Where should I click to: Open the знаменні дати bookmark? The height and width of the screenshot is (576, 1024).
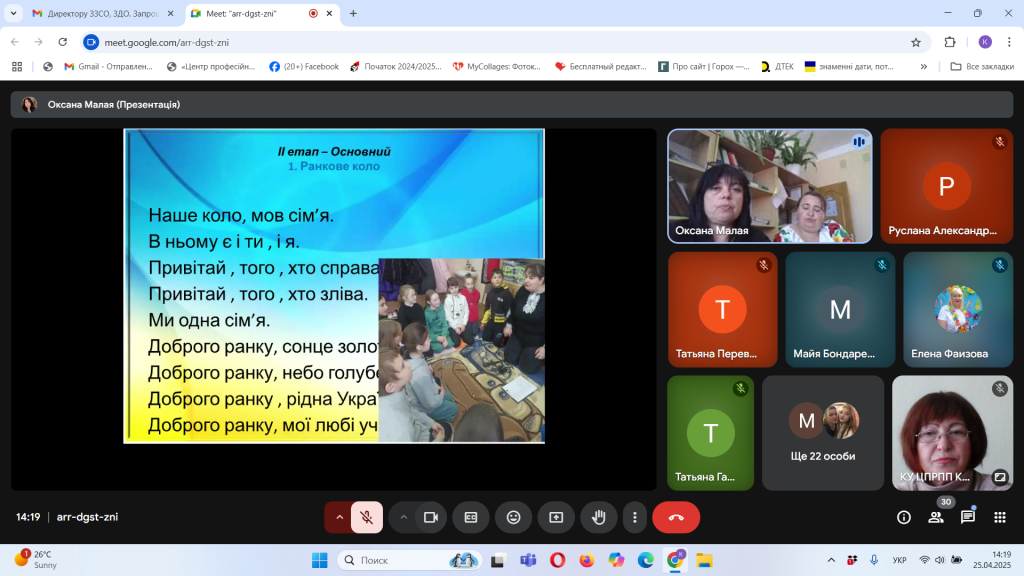[x=849, y=67]
